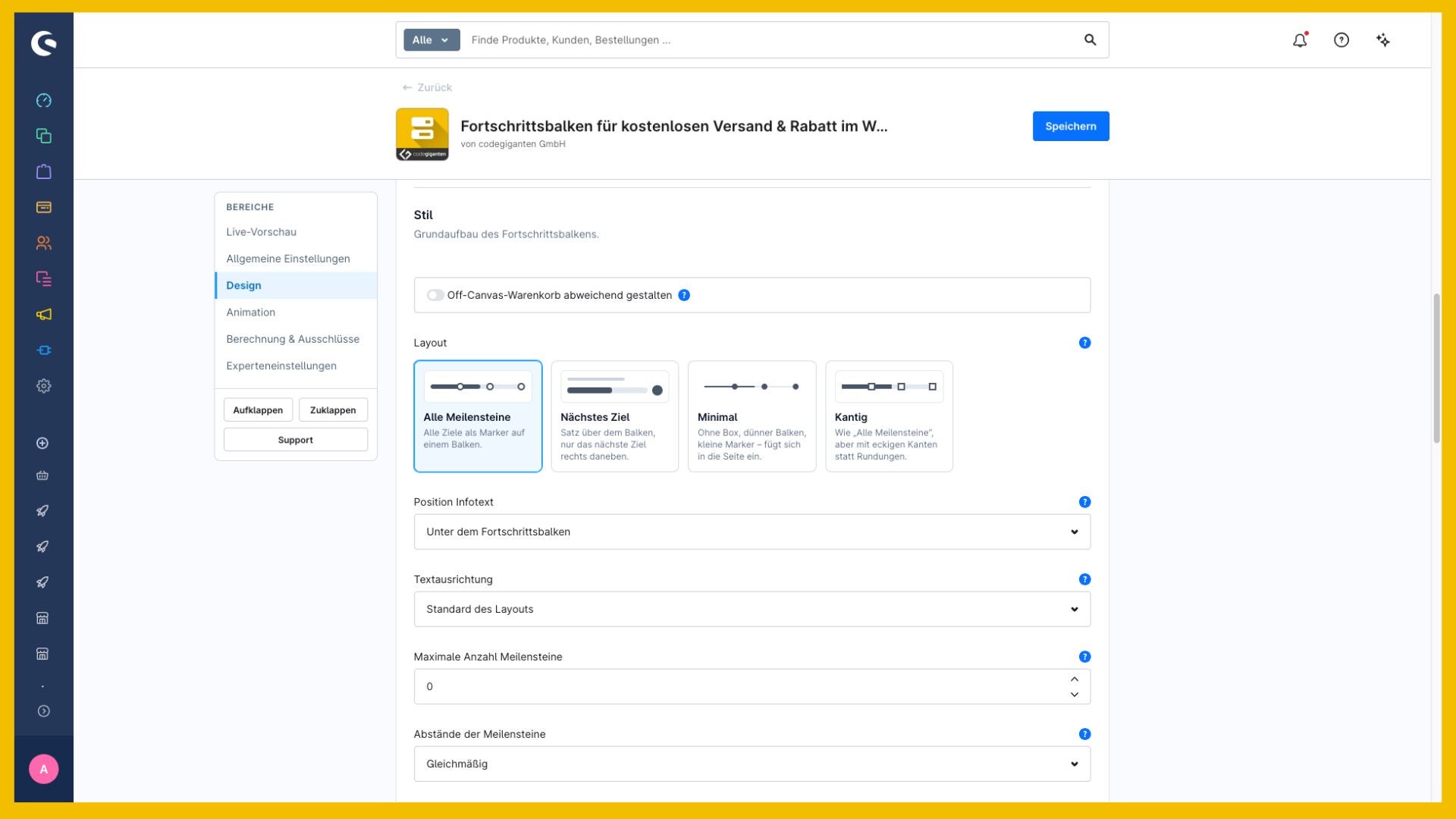Viewport: 1456px width, 819px height.
Task: Select the Alle Meilensteine layout card
Action: 478,416
